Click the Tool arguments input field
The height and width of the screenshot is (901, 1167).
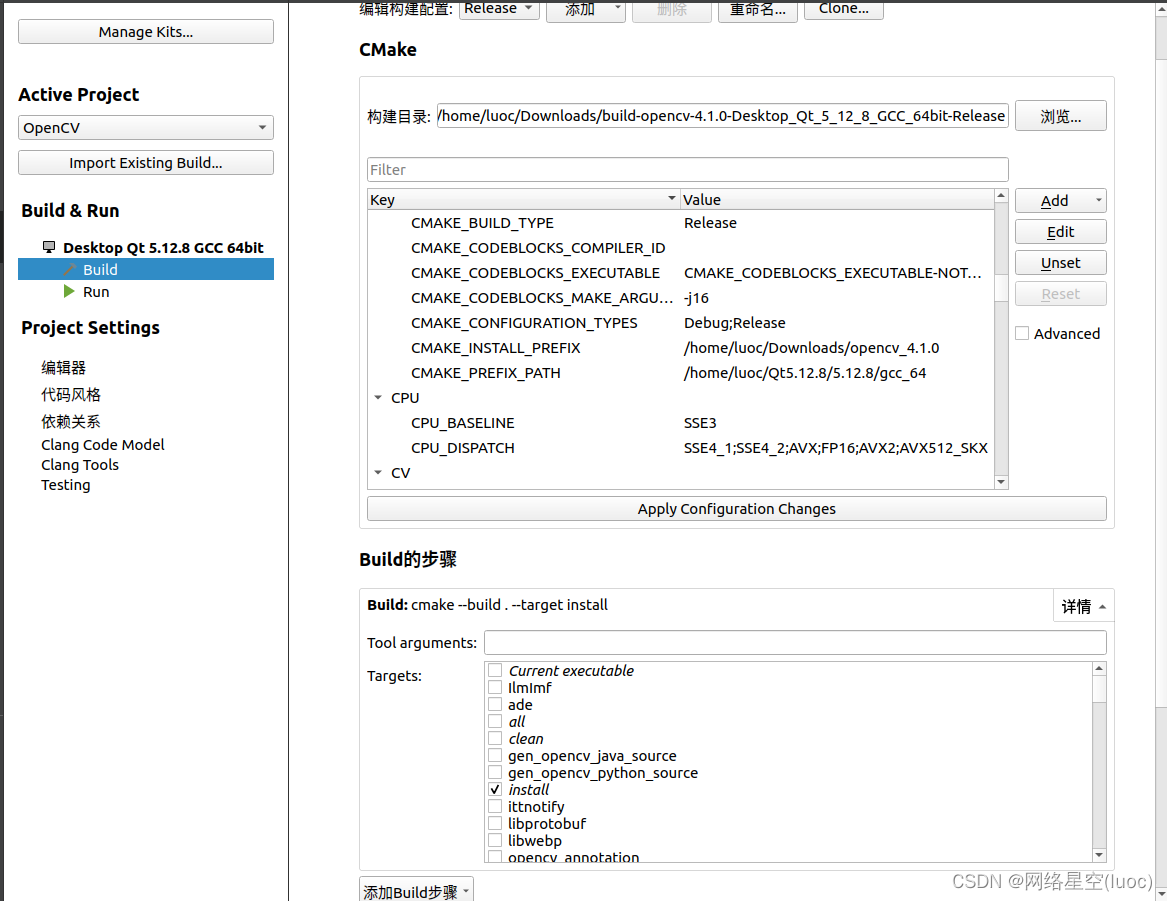795,643
